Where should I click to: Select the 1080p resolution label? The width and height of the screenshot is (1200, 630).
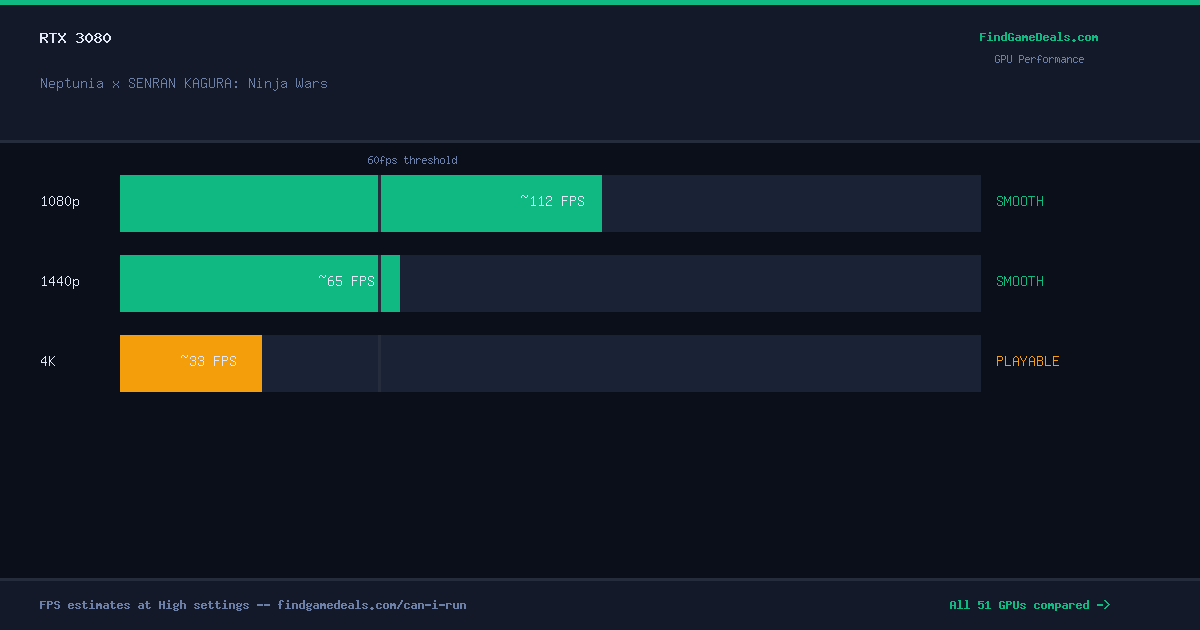coord(60,202)
